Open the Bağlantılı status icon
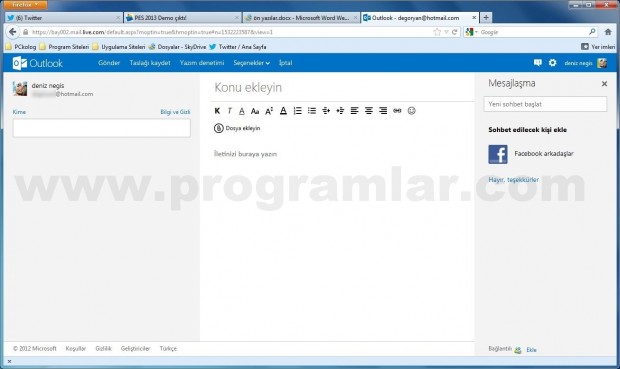This screenshot has height=369, width=620. pos(518,350)
